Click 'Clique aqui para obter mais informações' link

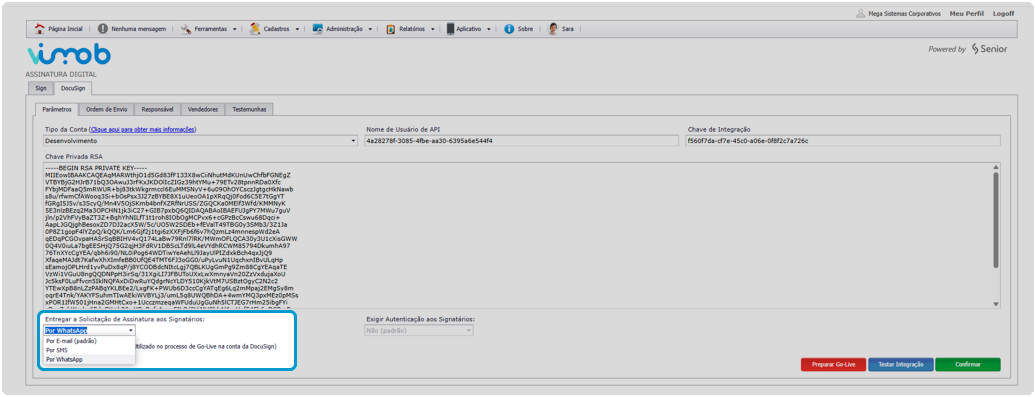tap(143, 129)
